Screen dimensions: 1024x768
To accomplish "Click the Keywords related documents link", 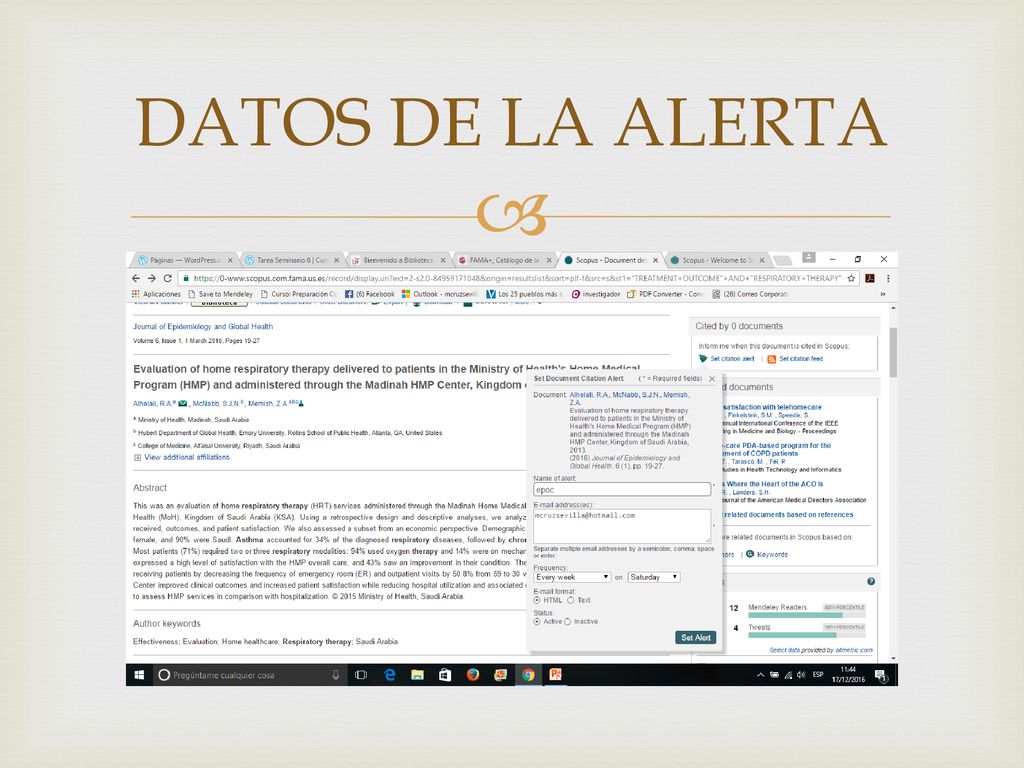I will click(x=773, y=554).
